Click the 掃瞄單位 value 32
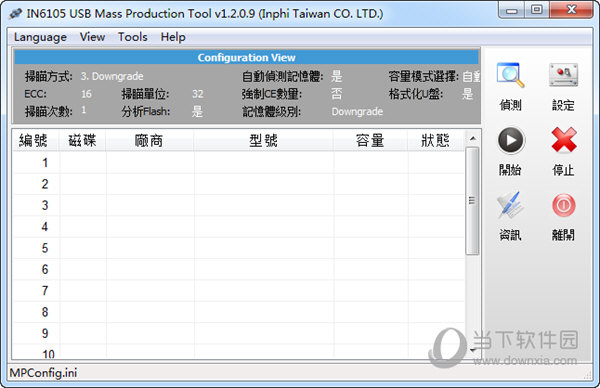The height and width of the screenshot is (388, 600). pyautogui.click(x=197, y=94)
